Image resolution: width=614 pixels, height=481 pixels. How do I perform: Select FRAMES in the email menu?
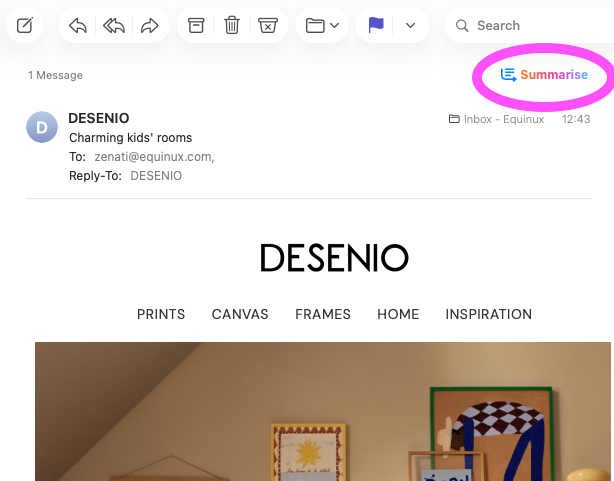(x=323, y=314)
